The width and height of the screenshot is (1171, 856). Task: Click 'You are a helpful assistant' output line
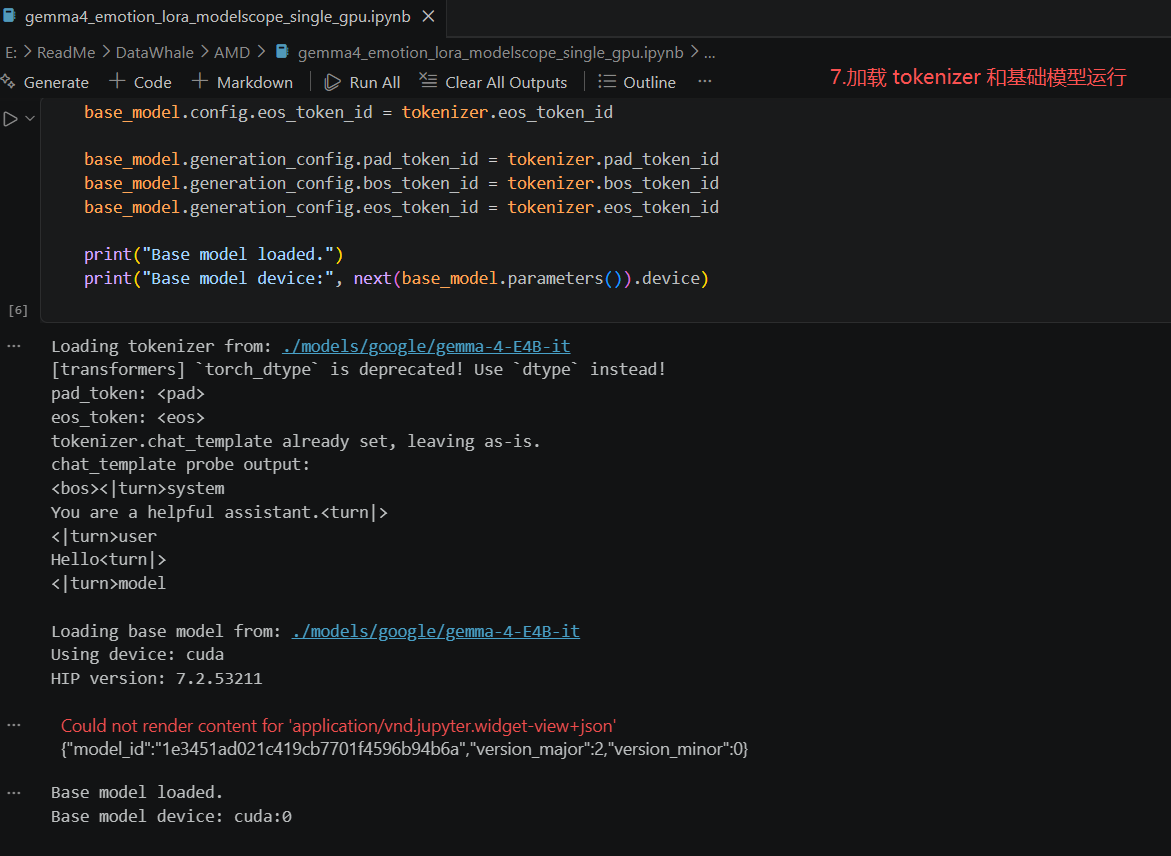click(x=220, y=512)
